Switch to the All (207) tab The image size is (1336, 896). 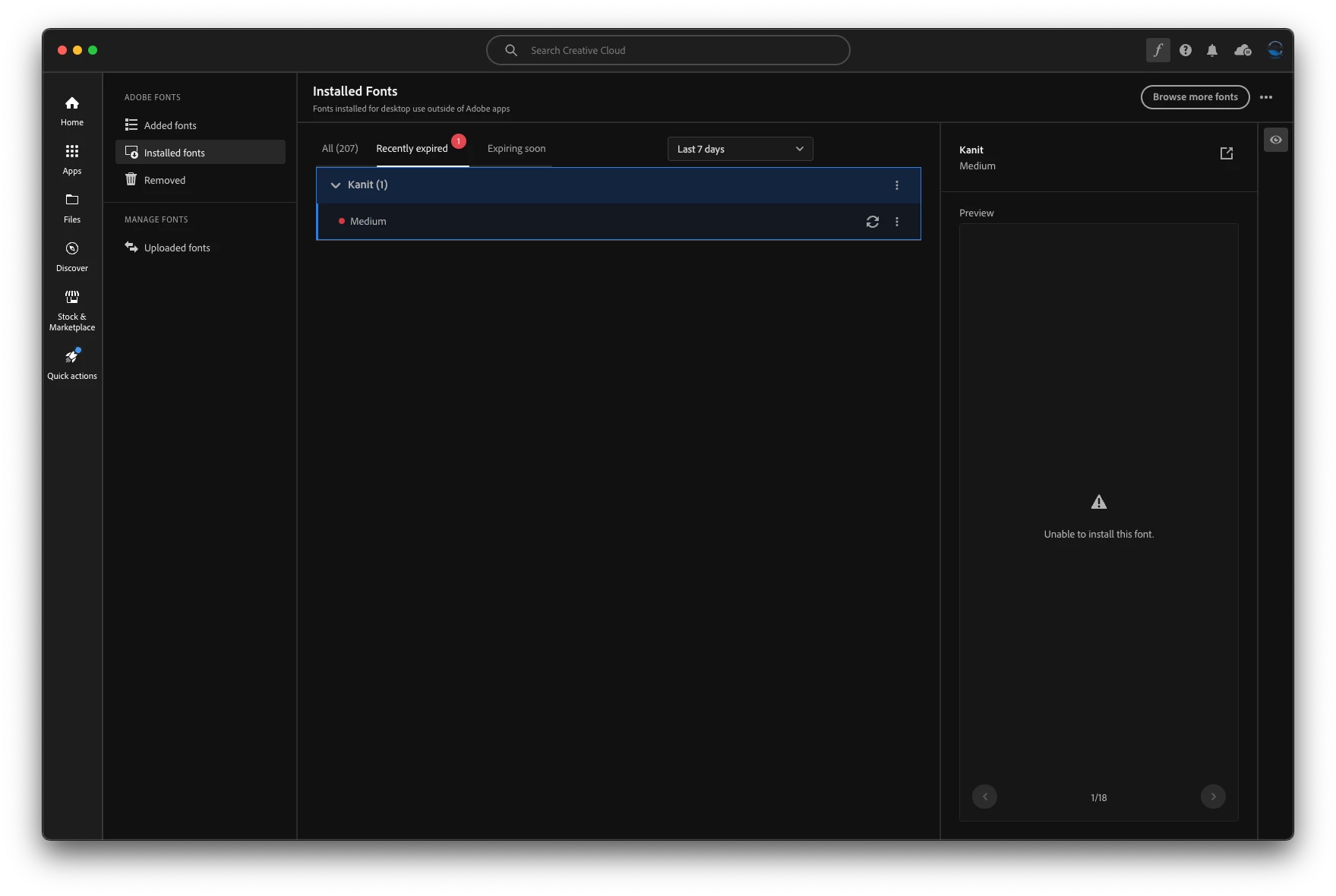pos(340,149)
